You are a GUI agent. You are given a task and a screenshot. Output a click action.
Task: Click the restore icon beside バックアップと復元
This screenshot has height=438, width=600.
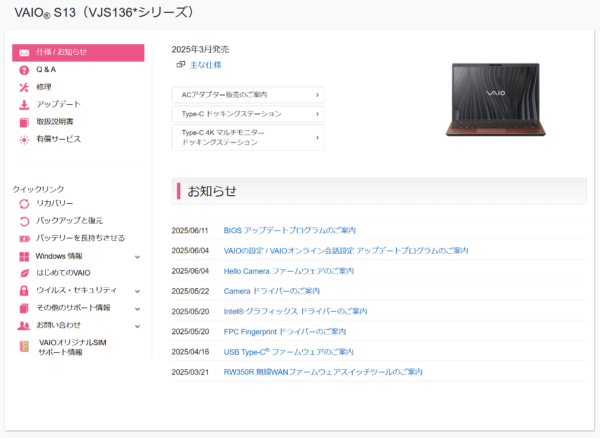point(24,221)
